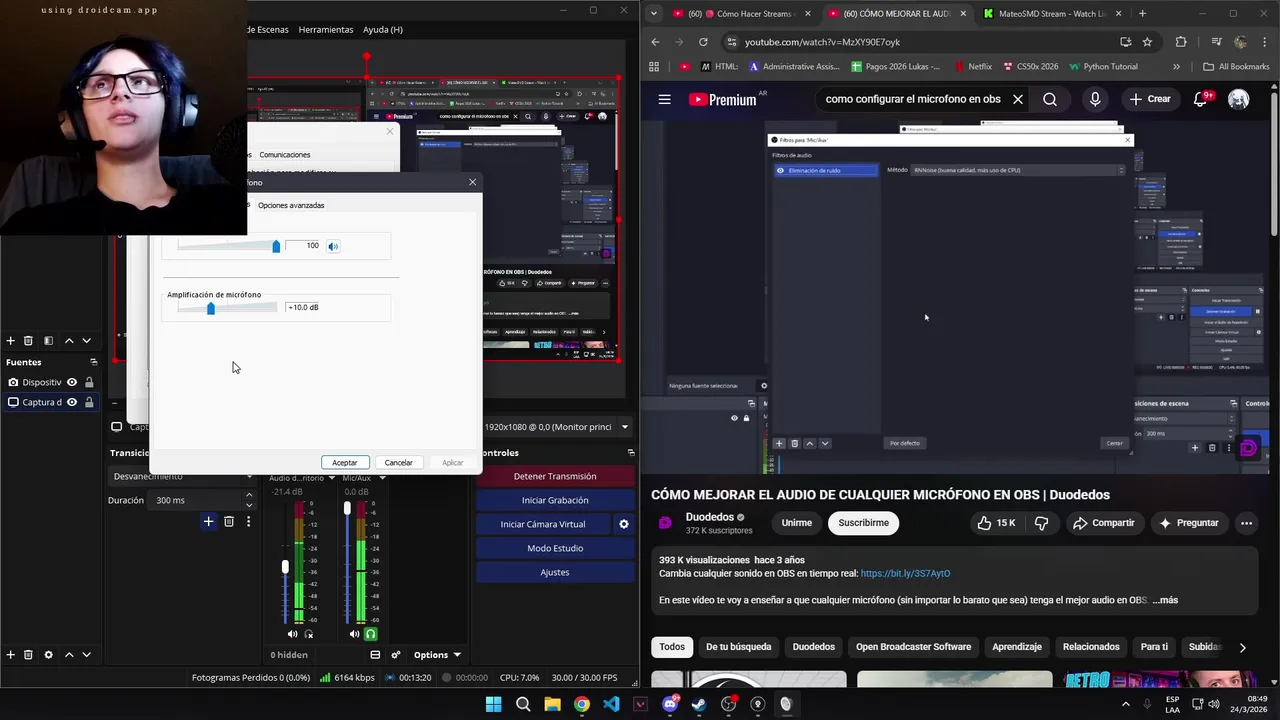Click Detener Transmisión

(555, 476)
